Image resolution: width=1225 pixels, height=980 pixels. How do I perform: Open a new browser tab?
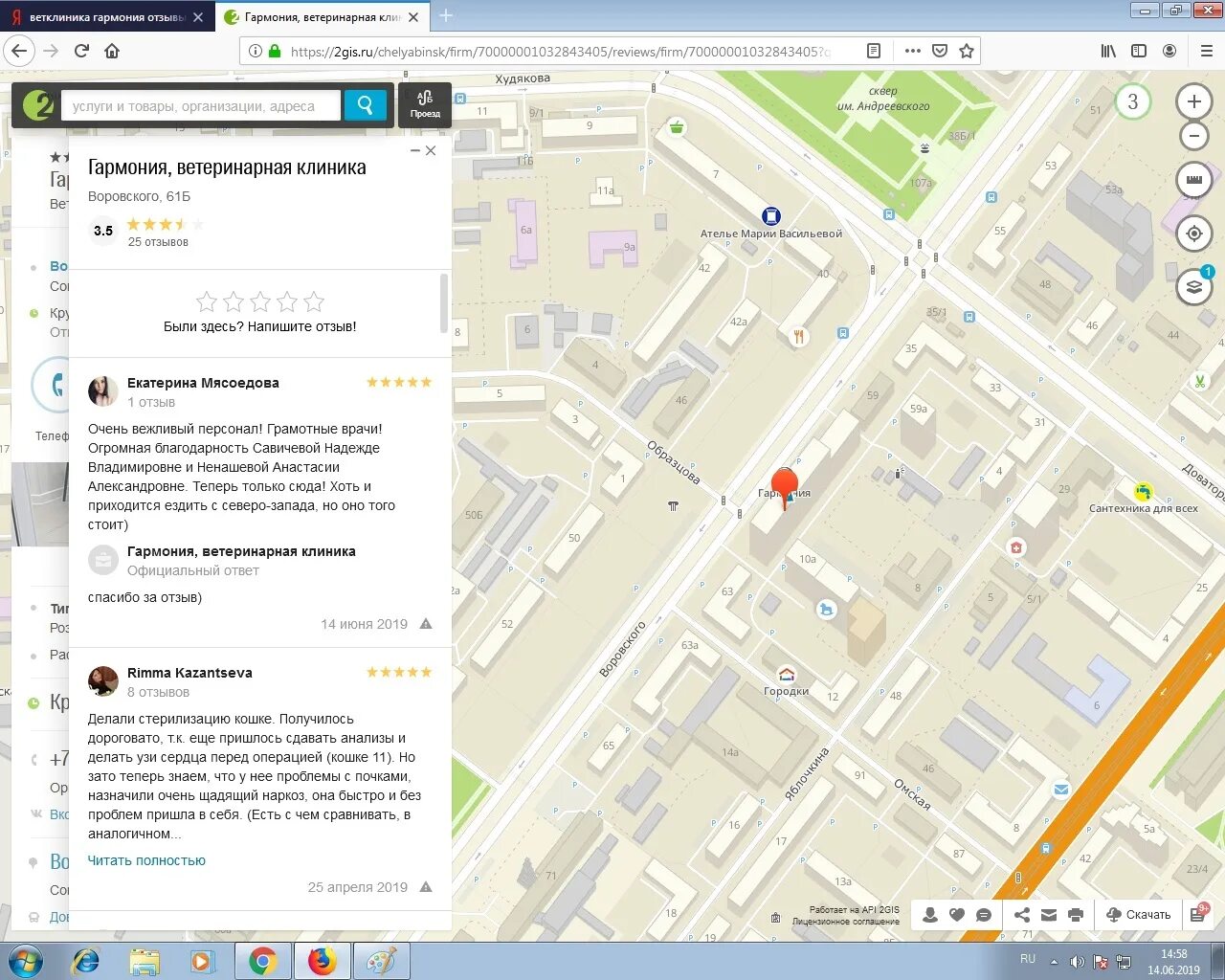coord(446,16)
